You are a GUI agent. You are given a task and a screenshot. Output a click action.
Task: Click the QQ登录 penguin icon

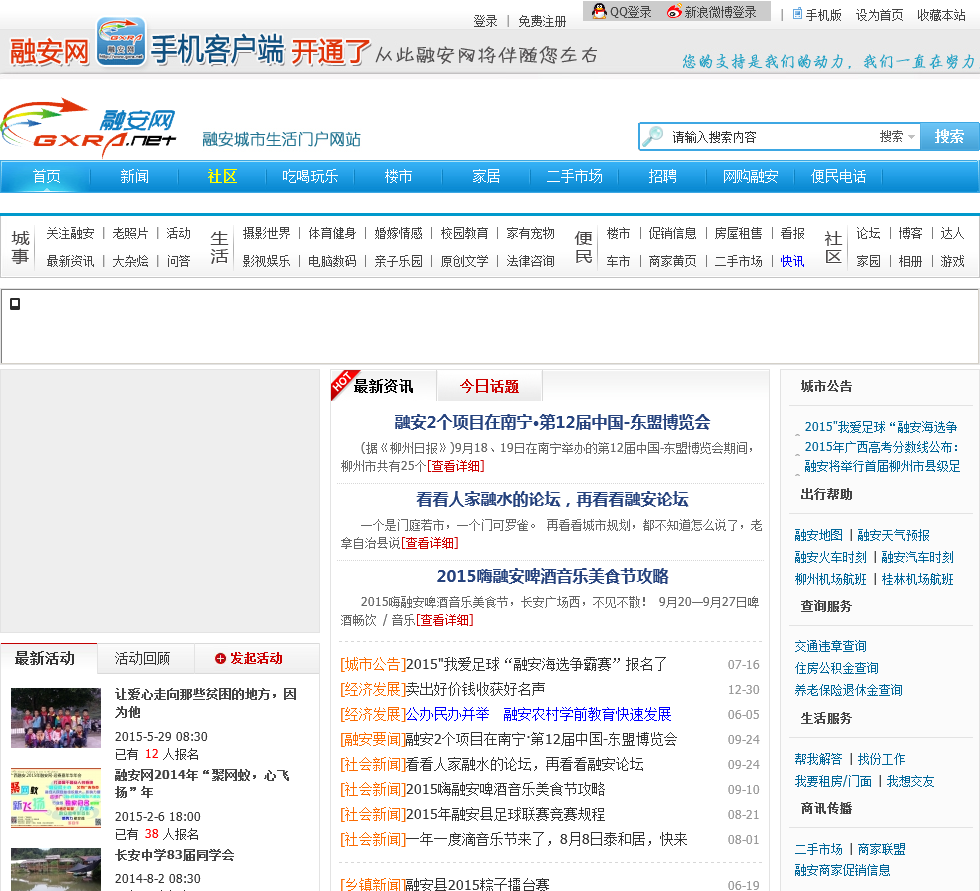click(599, 11)
